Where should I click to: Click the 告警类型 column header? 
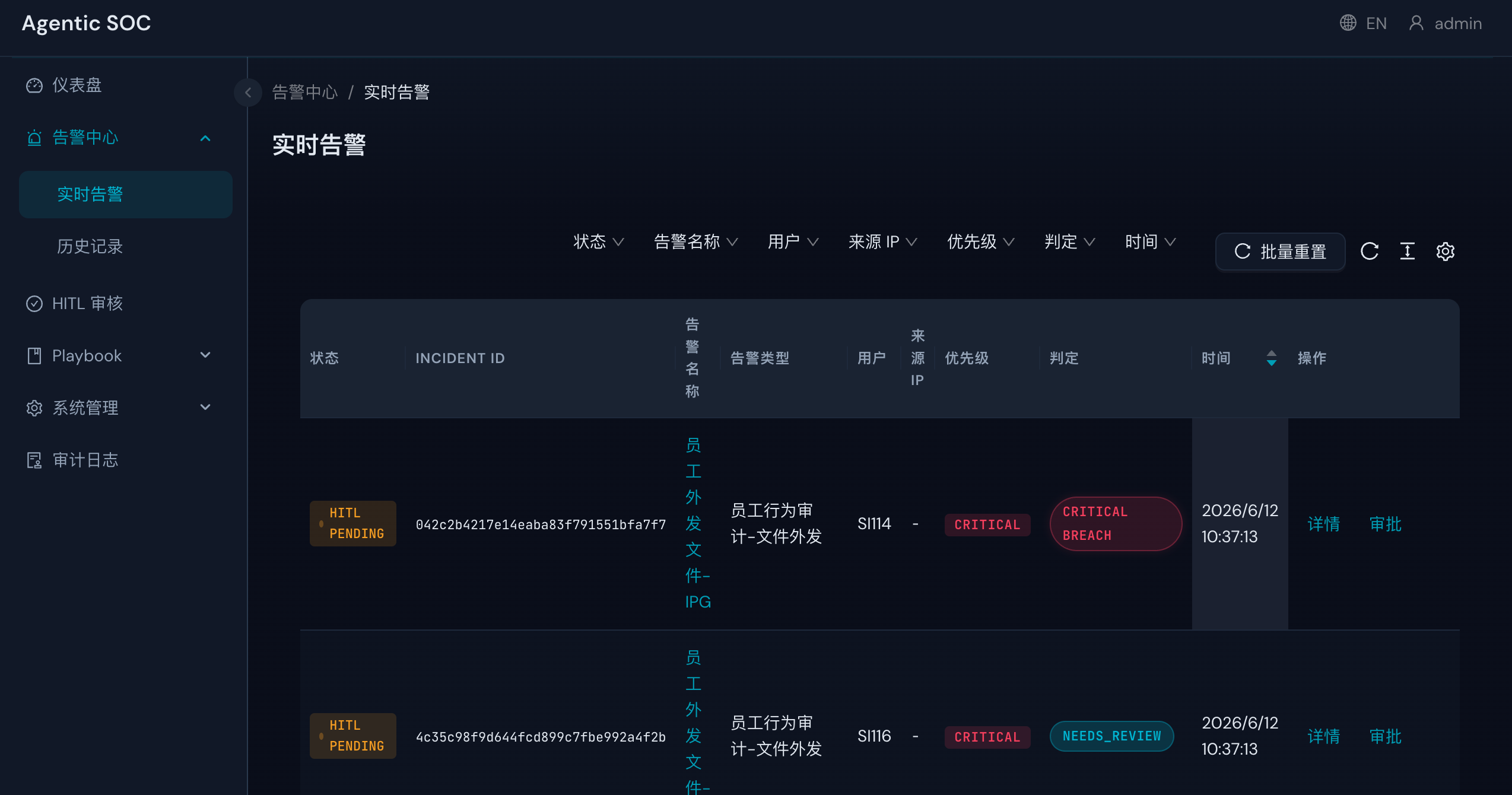760,358
